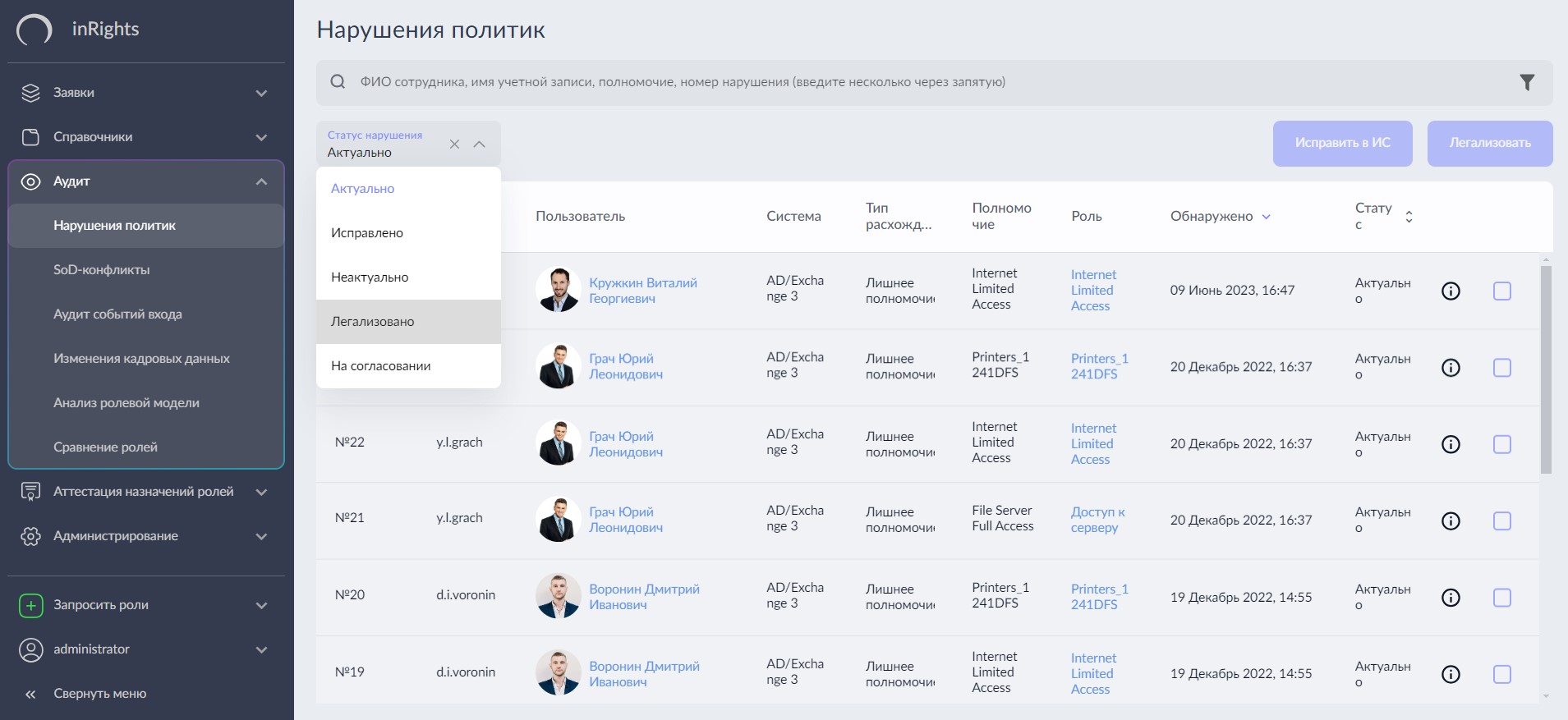Expand the Администрирование section
This screenshot has height=720, width=1568.
[261, 536]
